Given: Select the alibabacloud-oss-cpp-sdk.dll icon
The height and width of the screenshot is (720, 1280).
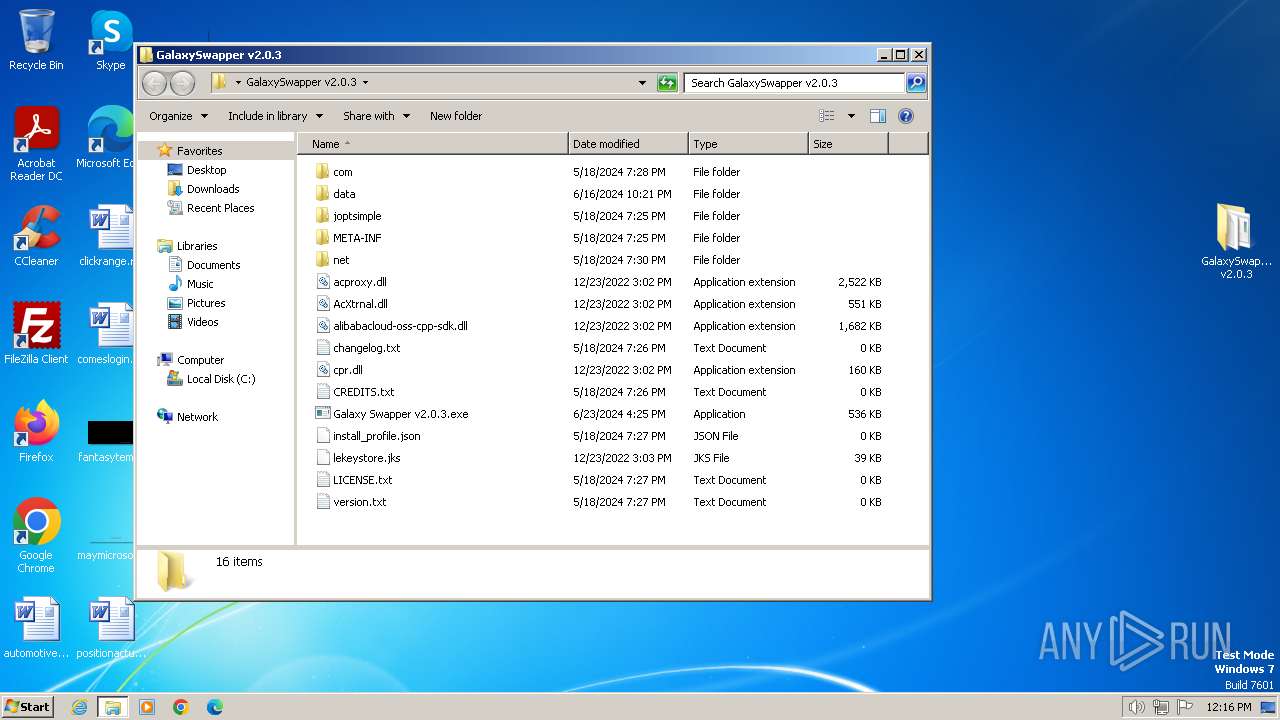Looking at the screenshot, I should 322,326.
